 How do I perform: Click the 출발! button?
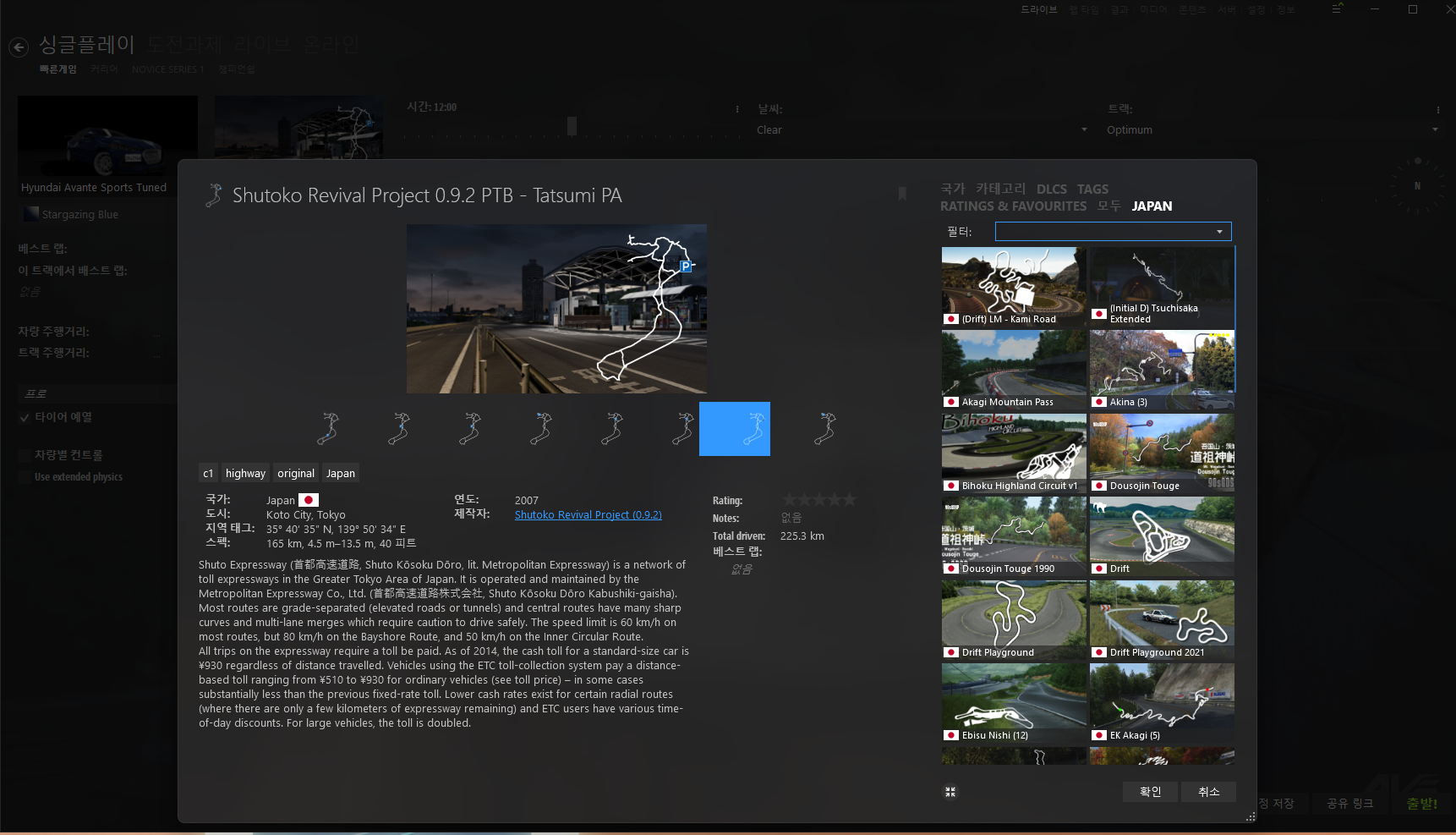1422,804
